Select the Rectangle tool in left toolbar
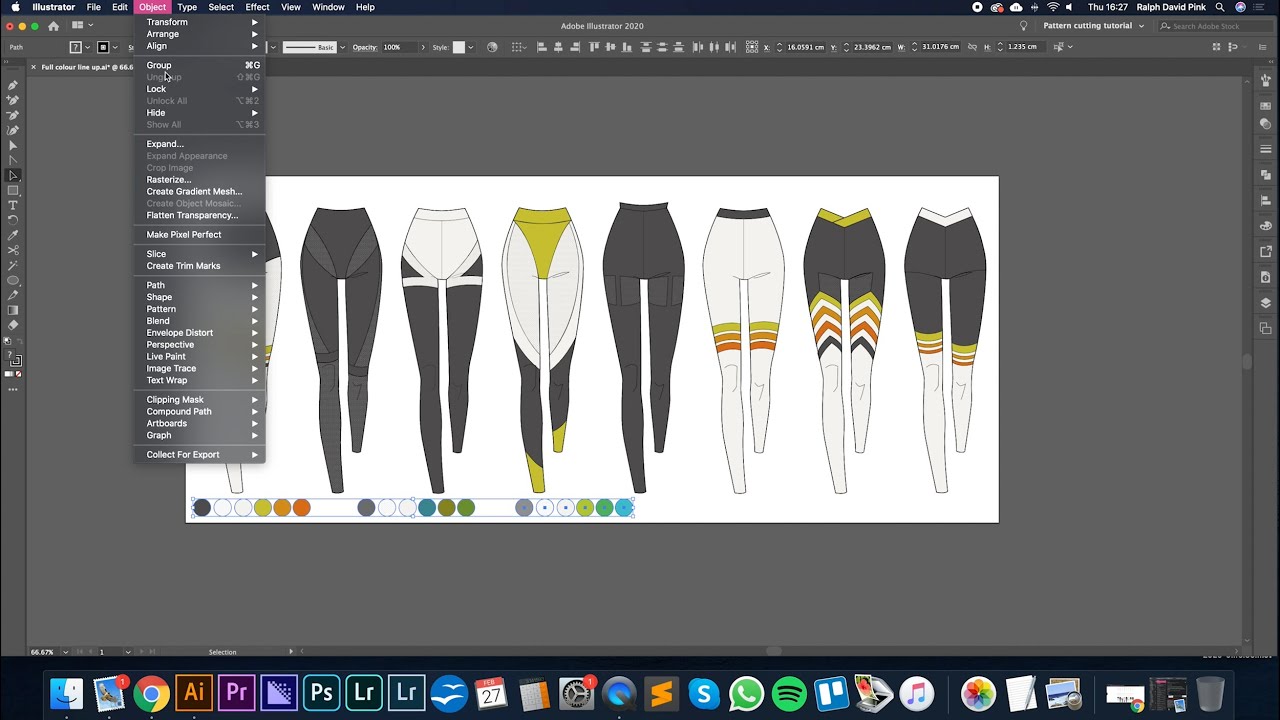 (x=13, y=190)
